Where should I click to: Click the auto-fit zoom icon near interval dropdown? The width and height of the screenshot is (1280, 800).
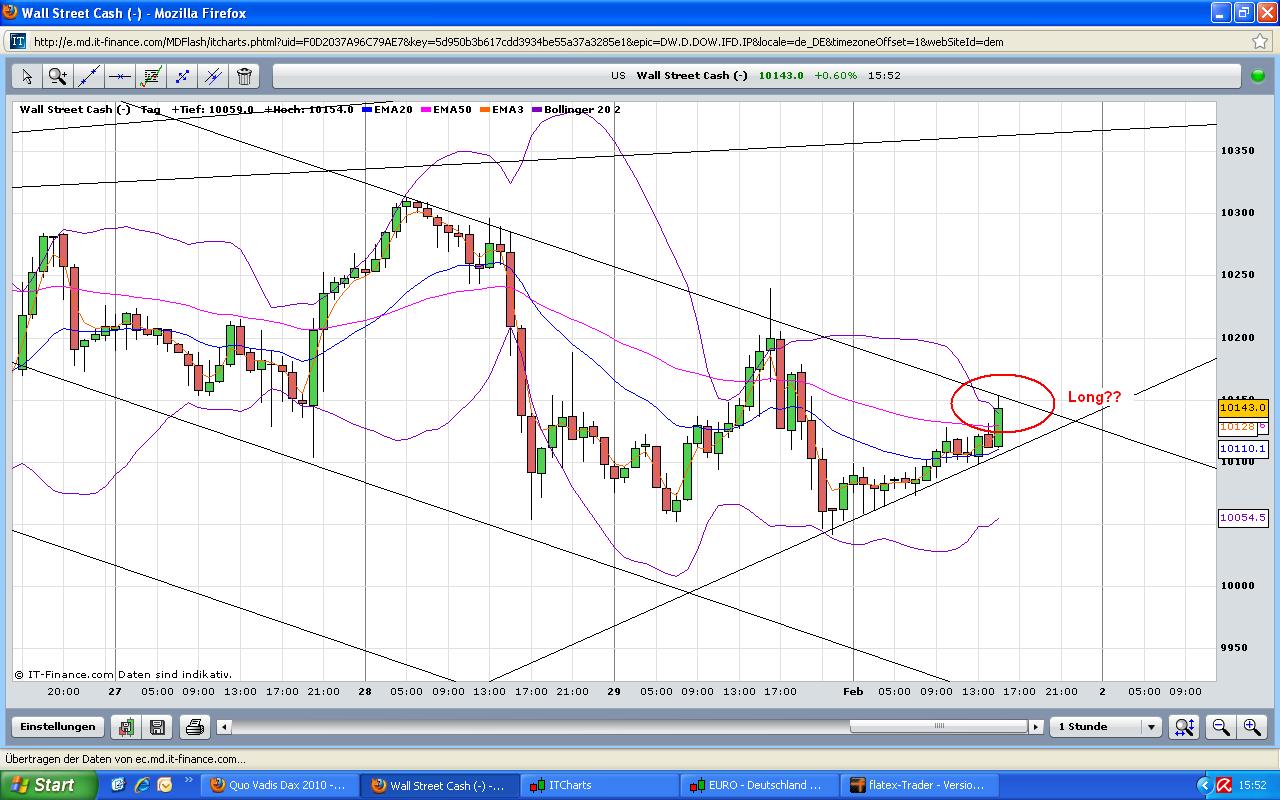coord(1184,727)
